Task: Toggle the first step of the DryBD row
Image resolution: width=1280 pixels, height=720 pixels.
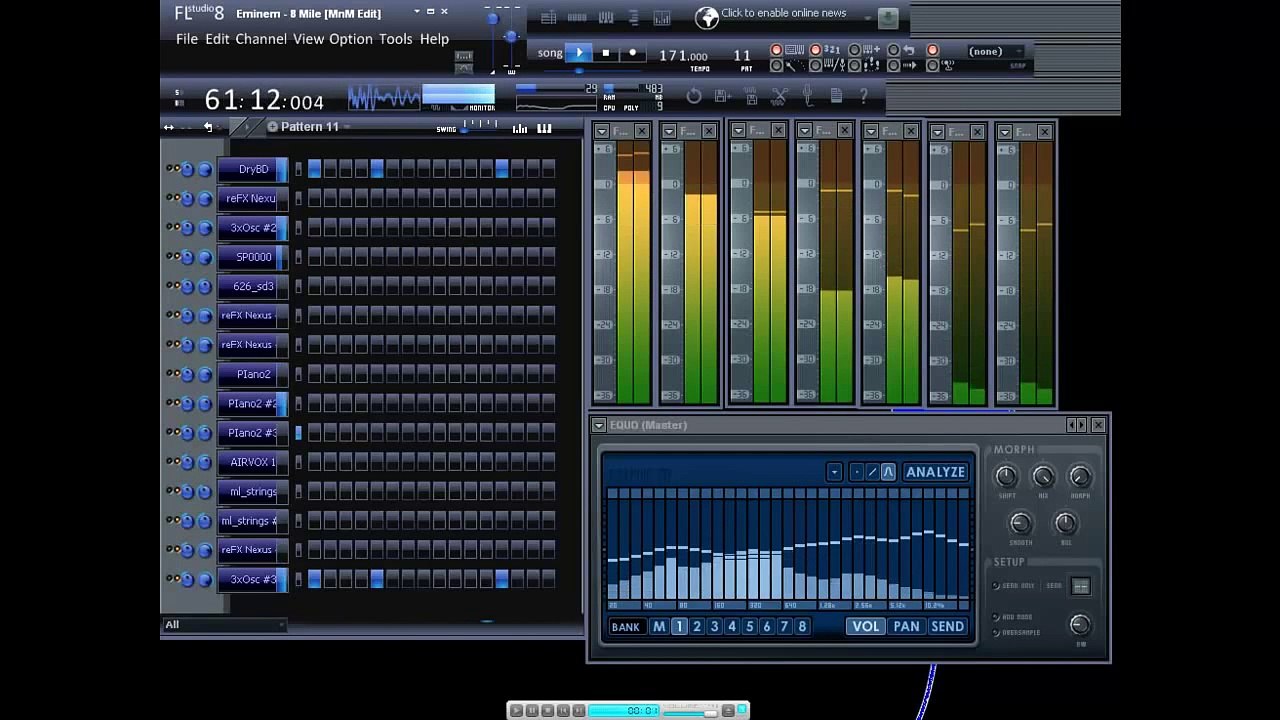Action: tap(314, 170)
